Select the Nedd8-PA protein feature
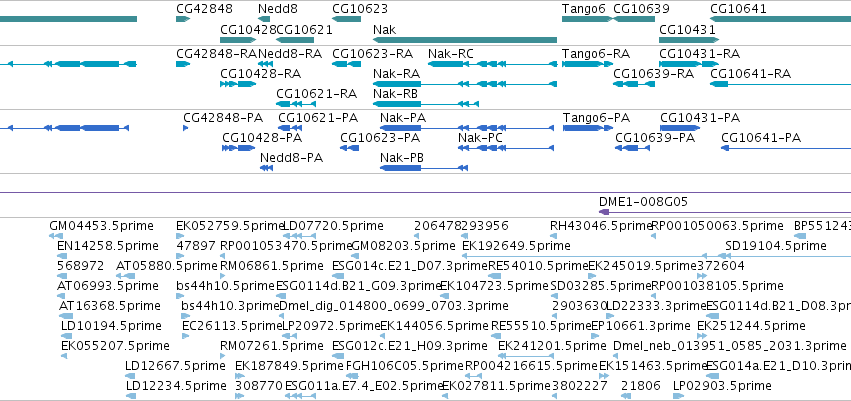Viewport: 851px width, 401px height. [266, 168]
